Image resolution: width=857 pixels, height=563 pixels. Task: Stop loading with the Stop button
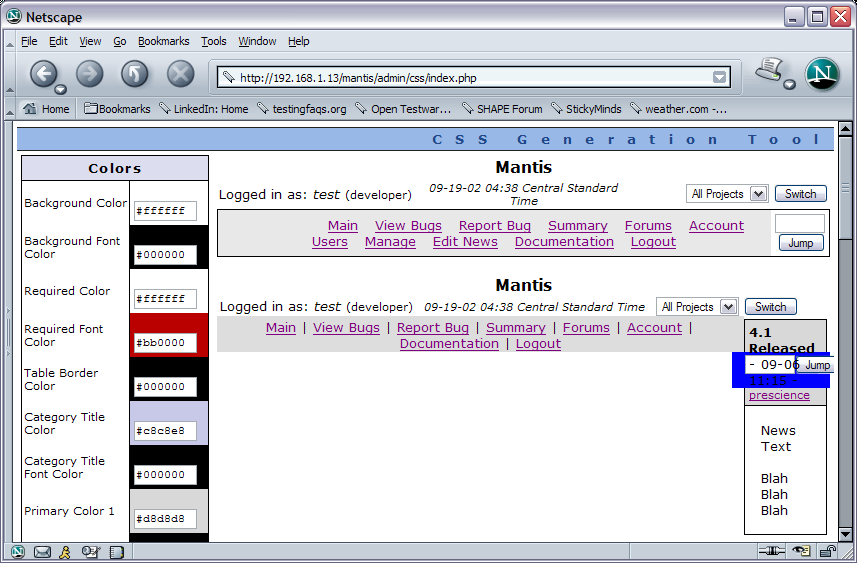180,73
